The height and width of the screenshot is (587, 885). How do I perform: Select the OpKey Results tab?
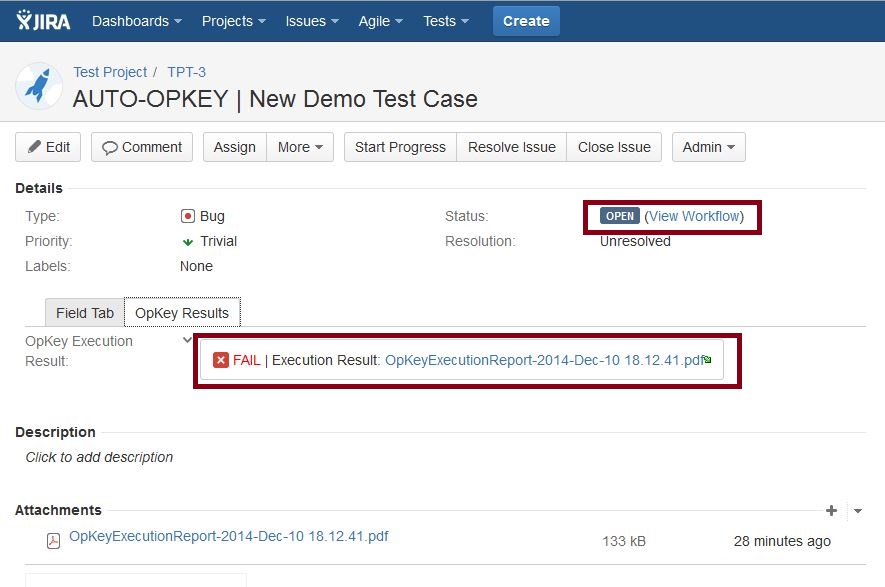tap(182, 313)
